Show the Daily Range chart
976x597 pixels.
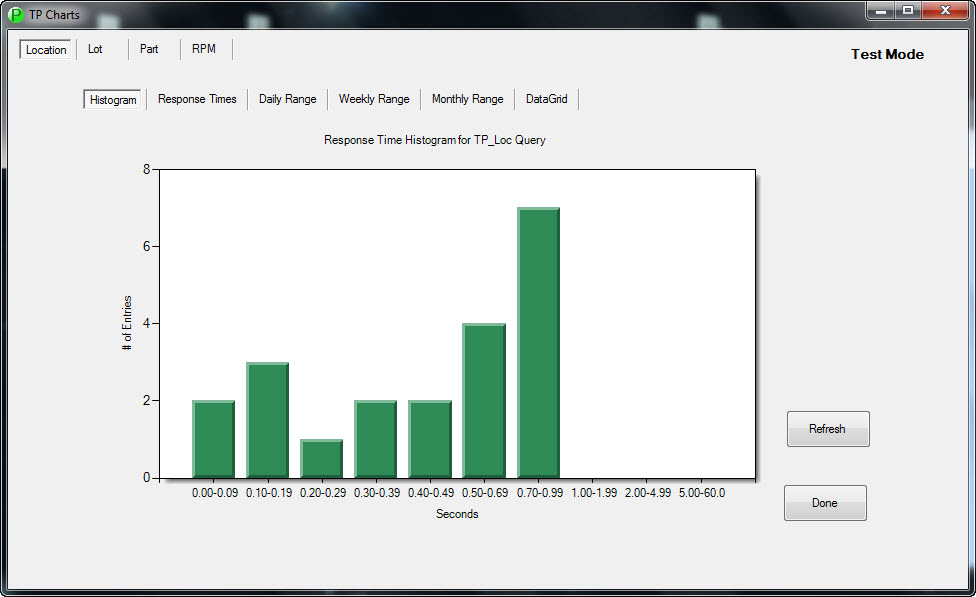point(287,99)
